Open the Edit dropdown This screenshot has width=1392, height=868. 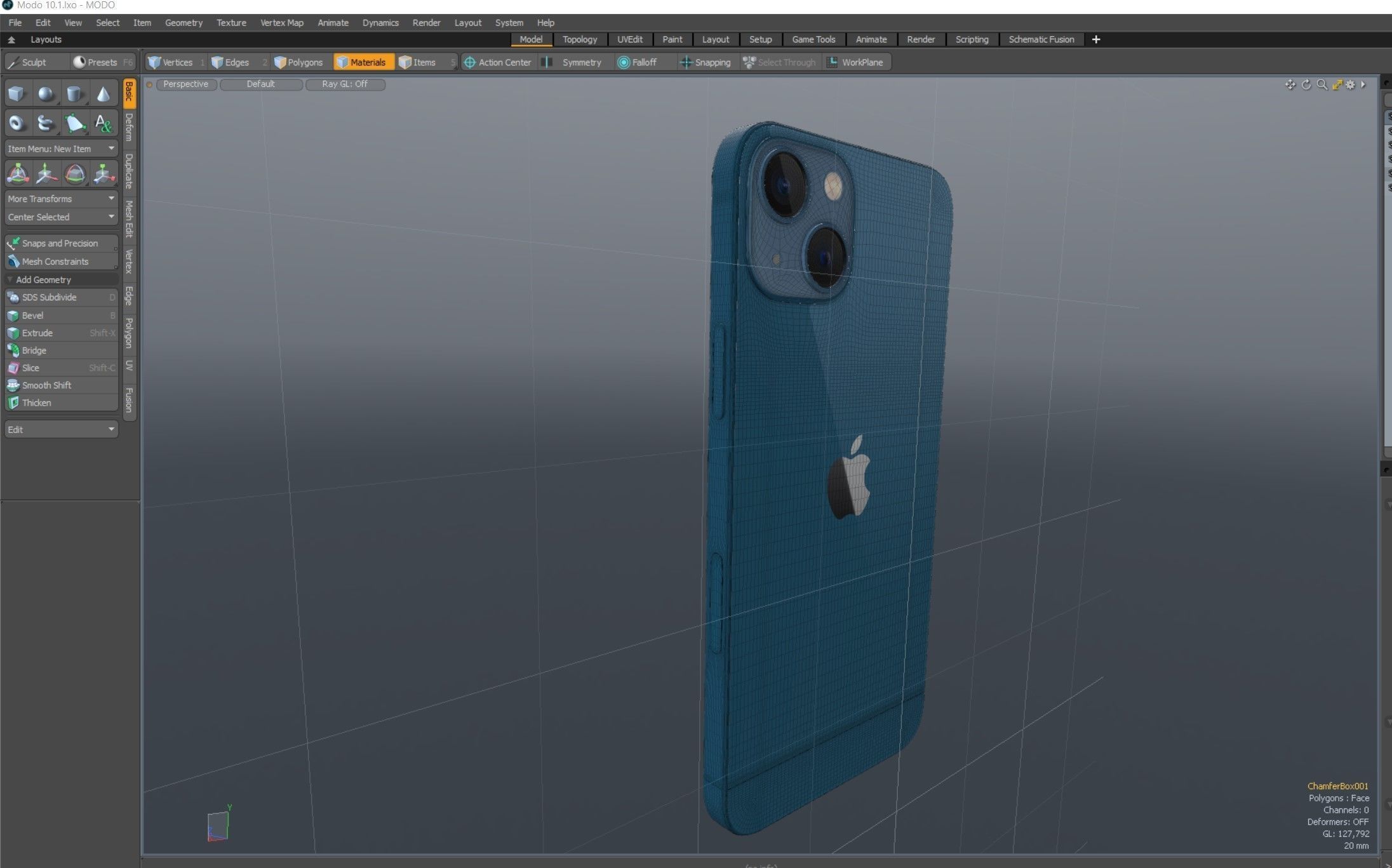coord(61,429)
